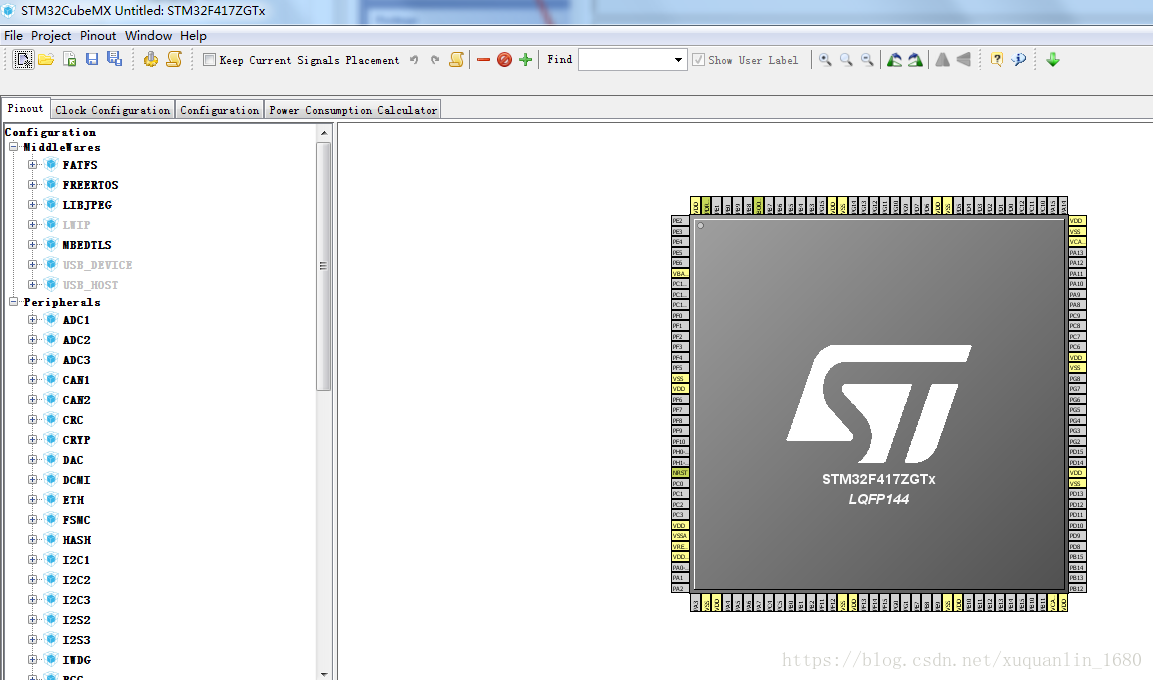Collapse the Peripherals tree node
This screenshot has height=680, width=1153.
coord(13,301)
